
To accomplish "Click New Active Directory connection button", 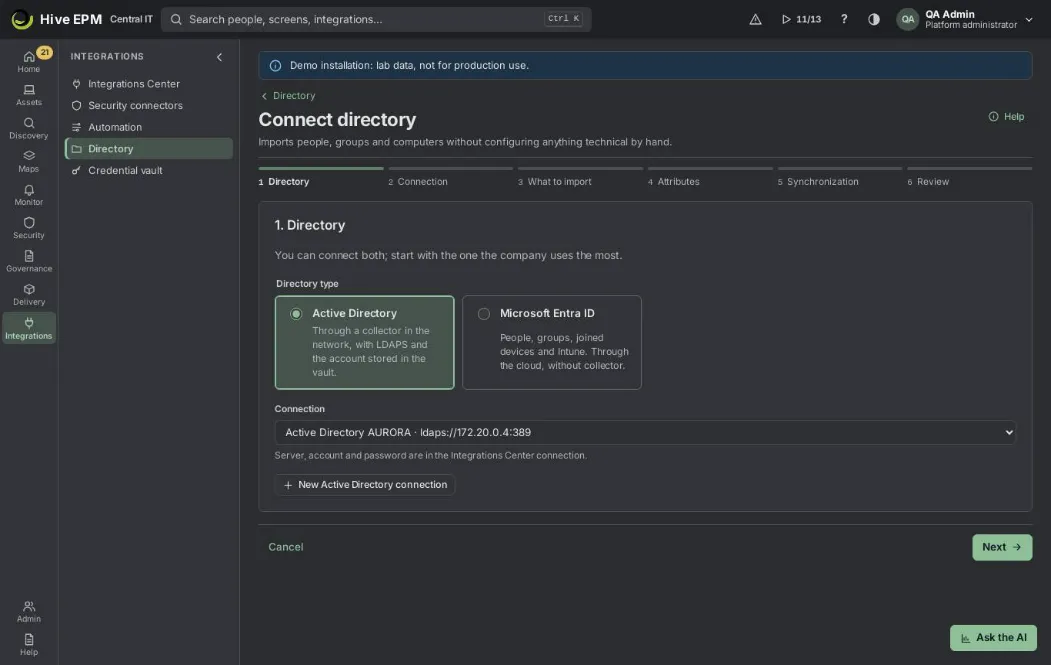I will point(365,485).
